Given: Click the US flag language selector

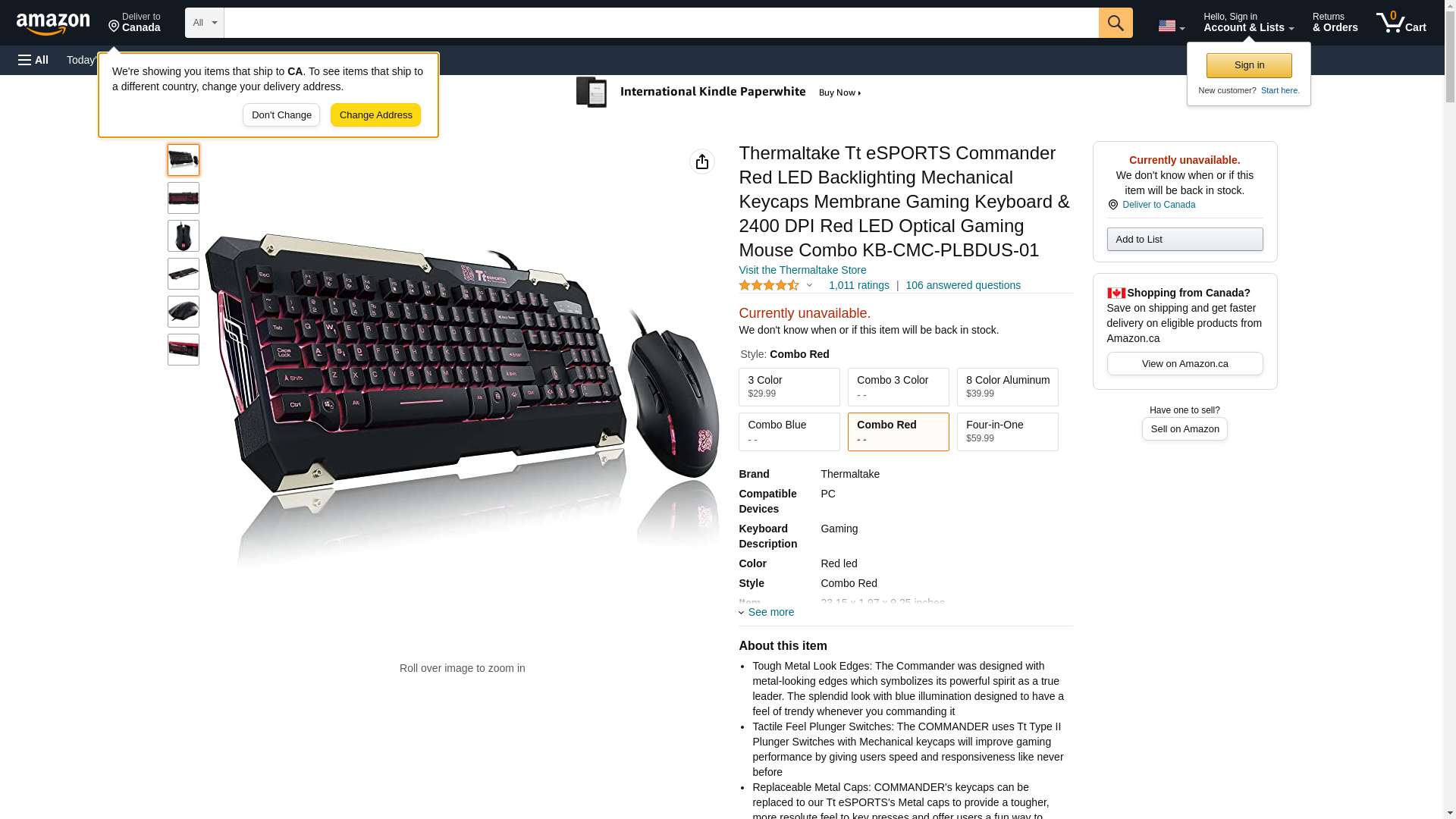Looking at the screenshot, I should point(1171,26).
